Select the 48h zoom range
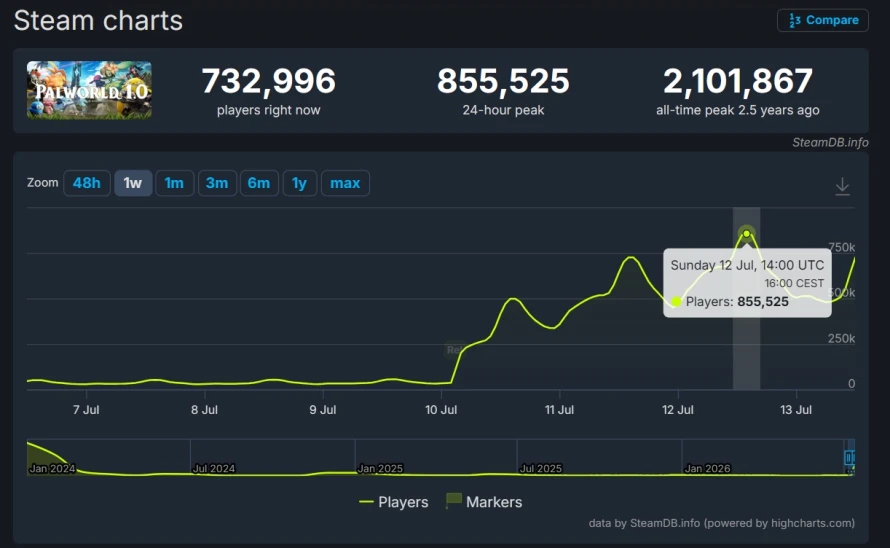 click(87, 183)
